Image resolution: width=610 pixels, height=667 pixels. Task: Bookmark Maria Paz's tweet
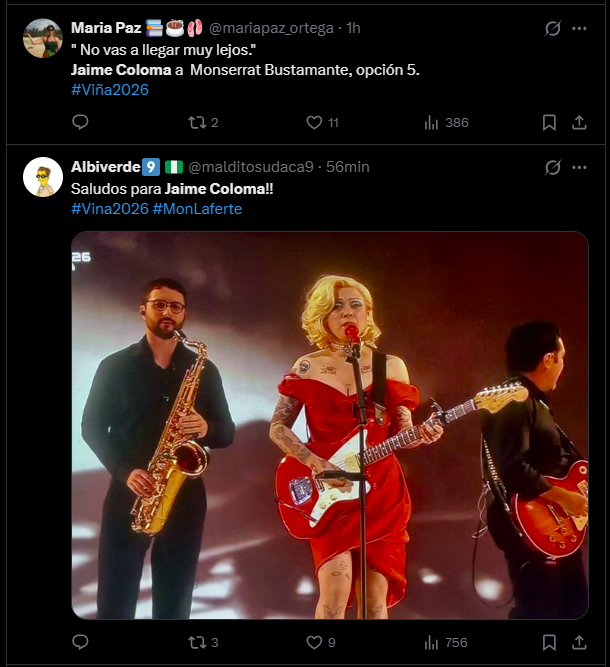[x=549, y=122]
